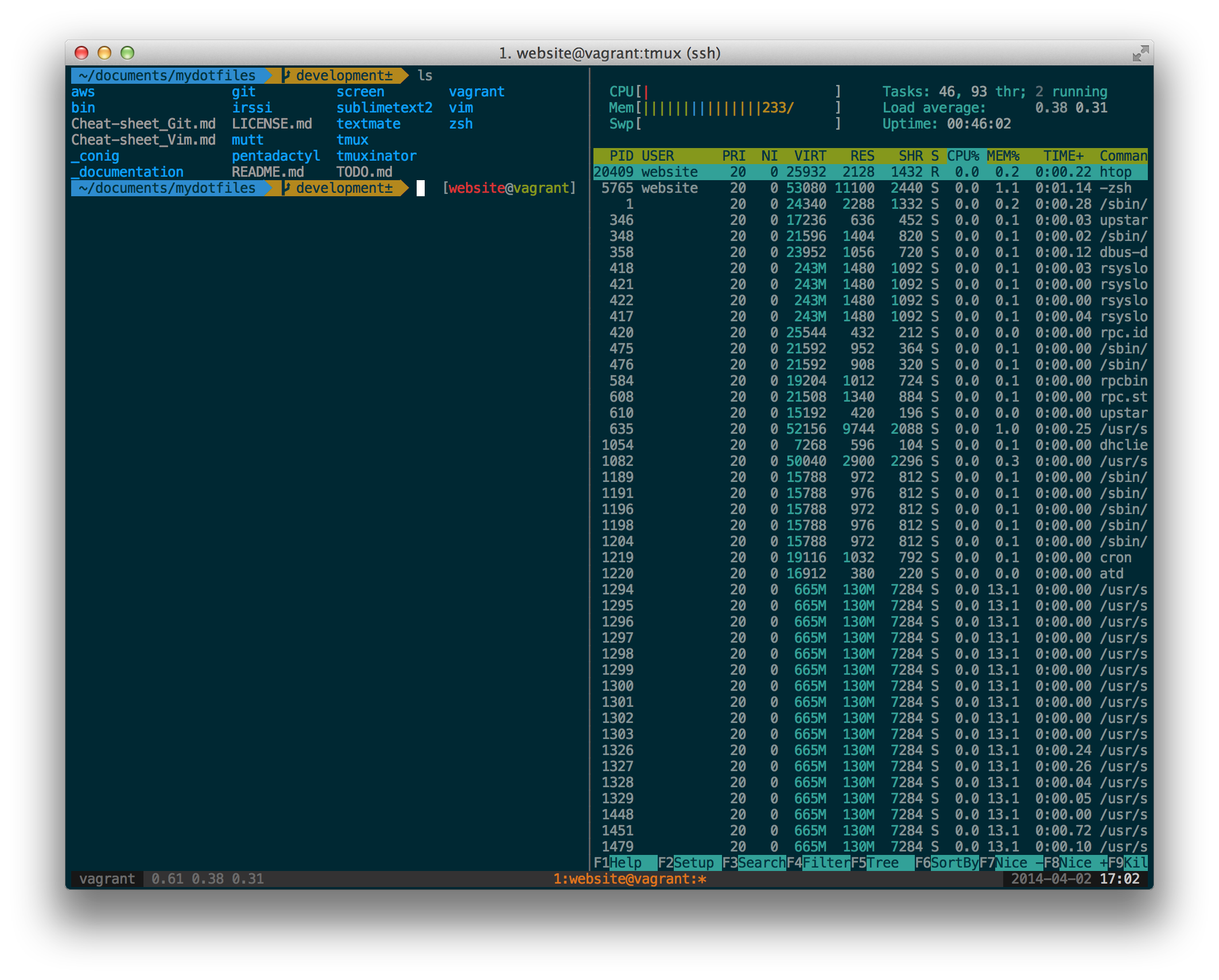The width and height of the screenshot is (1219, 980).
Task: Click the '_conig' directory name
Action: 95,156
